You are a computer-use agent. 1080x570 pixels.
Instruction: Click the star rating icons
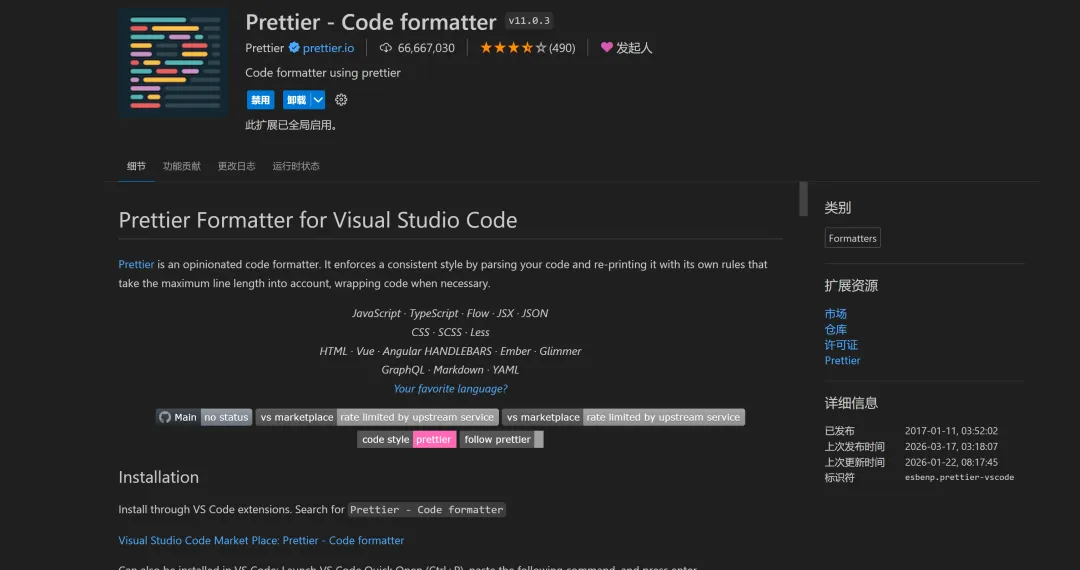[x=513, y=48]
